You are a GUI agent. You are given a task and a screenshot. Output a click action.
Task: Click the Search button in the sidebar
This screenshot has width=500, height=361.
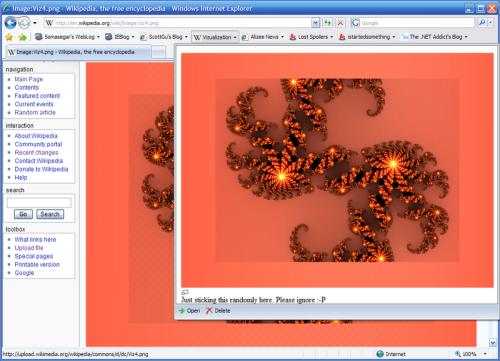50,214
